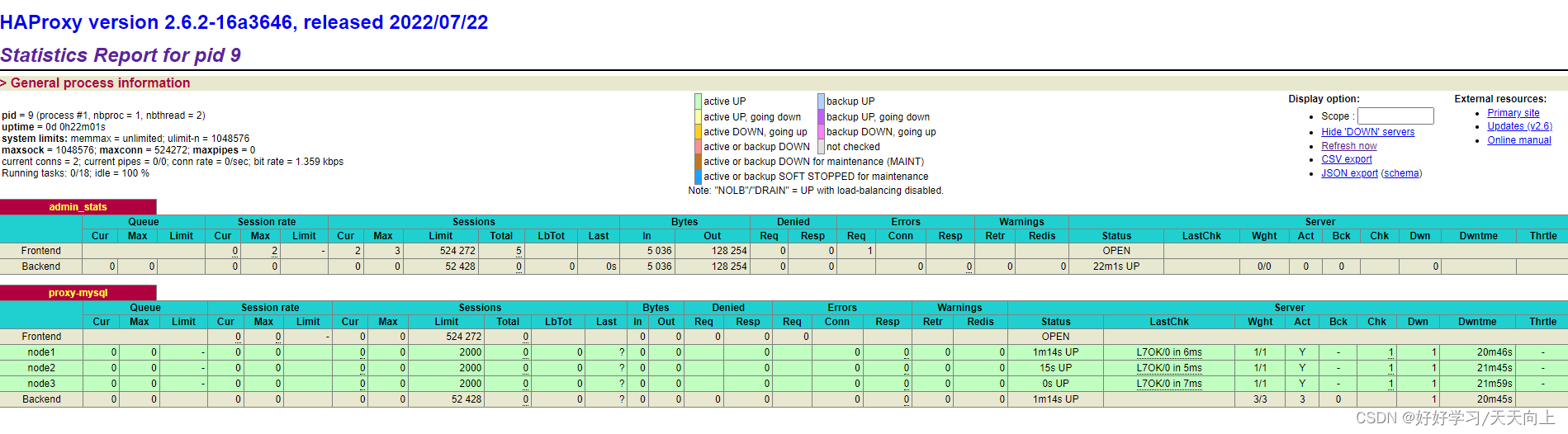
Task: Click proxy-mysql backend downtime '20m45s'
Action: 1495,399
